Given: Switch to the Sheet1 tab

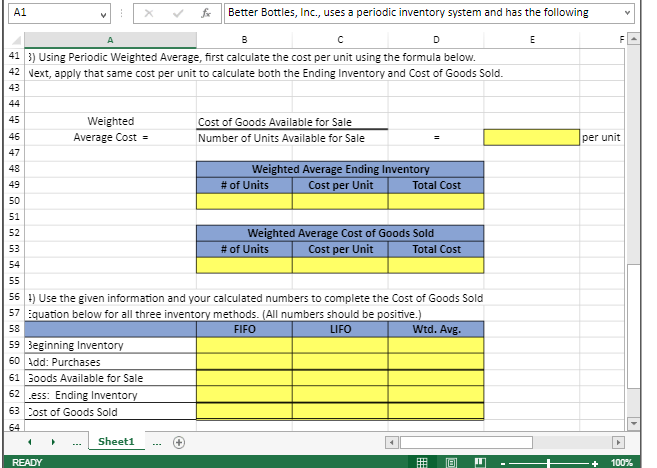Looking at the screenshot, I should (x=116, y=442).
